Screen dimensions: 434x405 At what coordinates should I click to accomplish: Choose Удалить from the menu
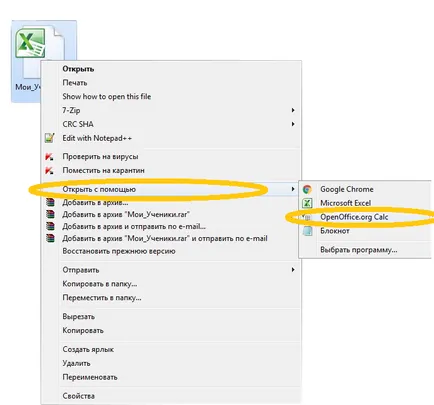pos(76,363)
